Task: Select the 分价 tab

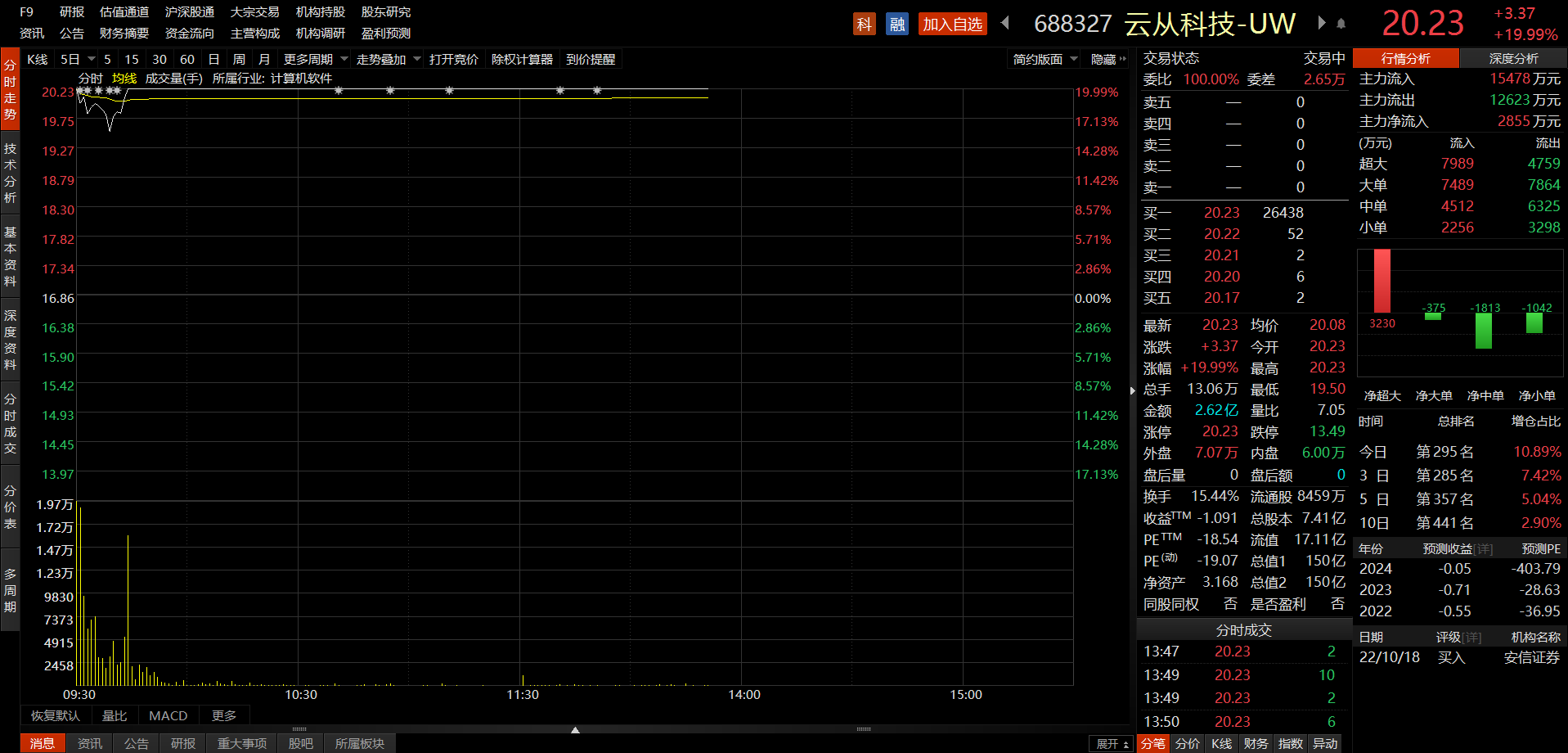Action: coord(1188,743)
